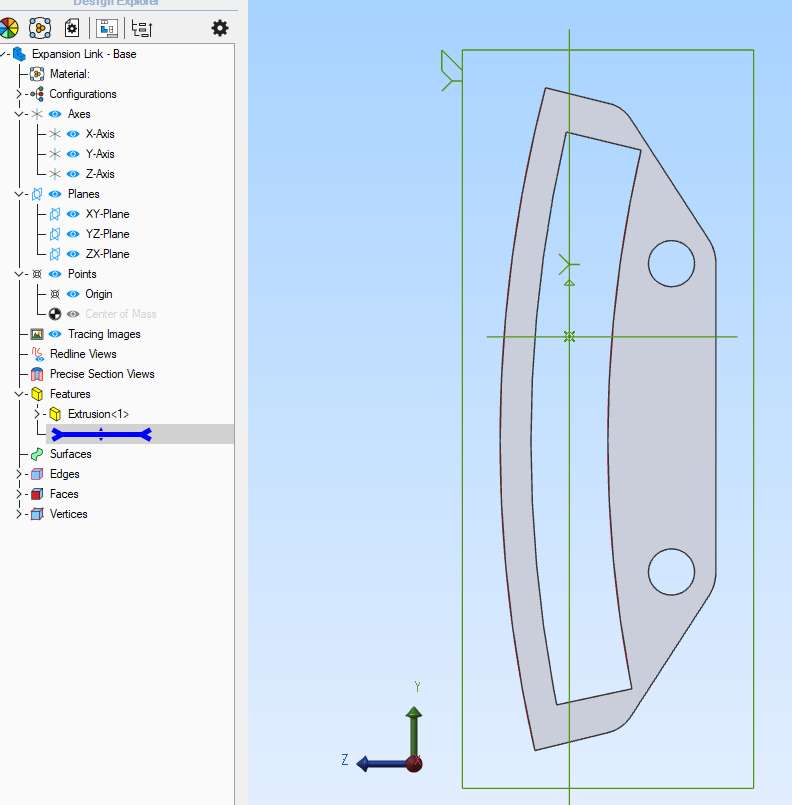Collapse the Planes tree node
792x805 pixels.
point(18,194)
